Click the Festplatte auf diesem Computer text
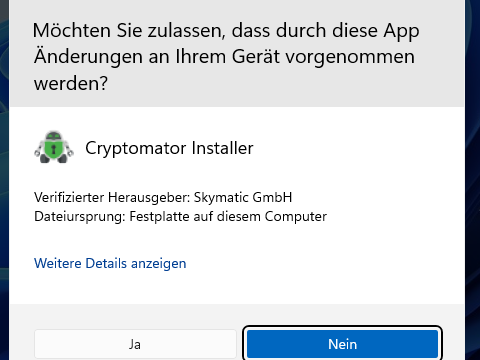Screen dimensions: 480x360 tap(228, 217)
